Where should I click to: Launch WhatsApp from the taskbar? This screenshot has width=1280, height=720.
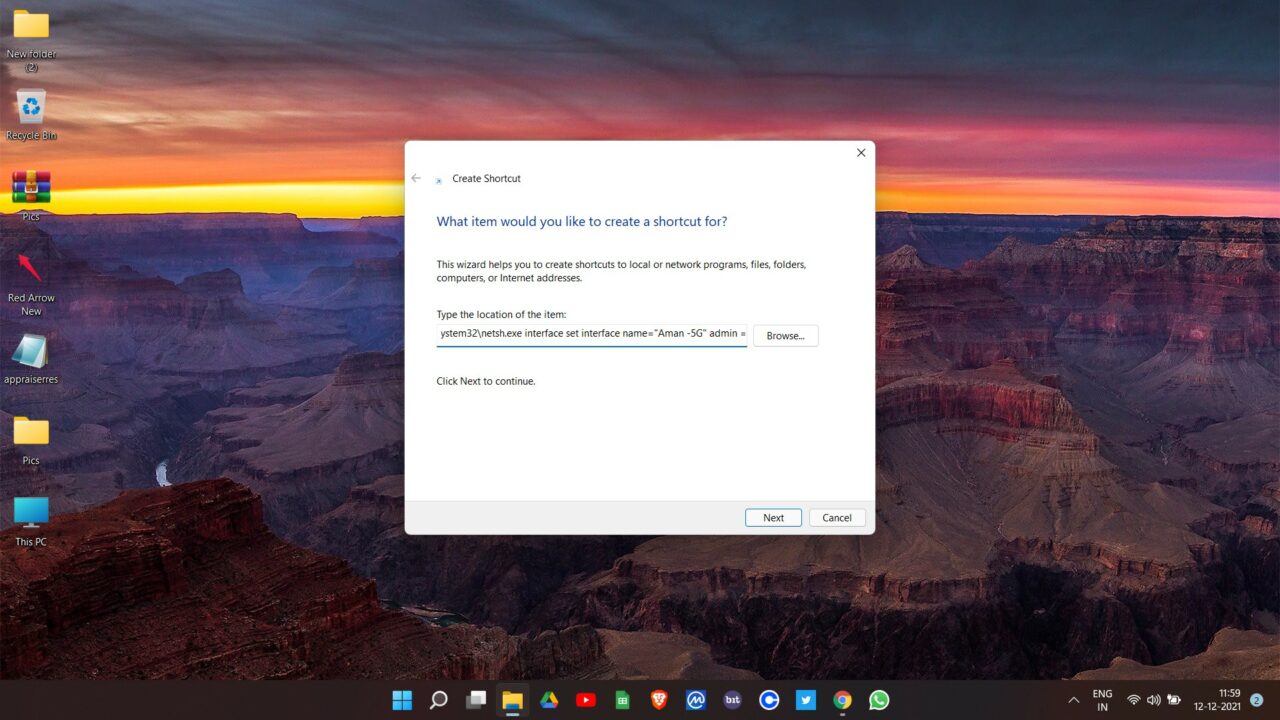[879, 700]
